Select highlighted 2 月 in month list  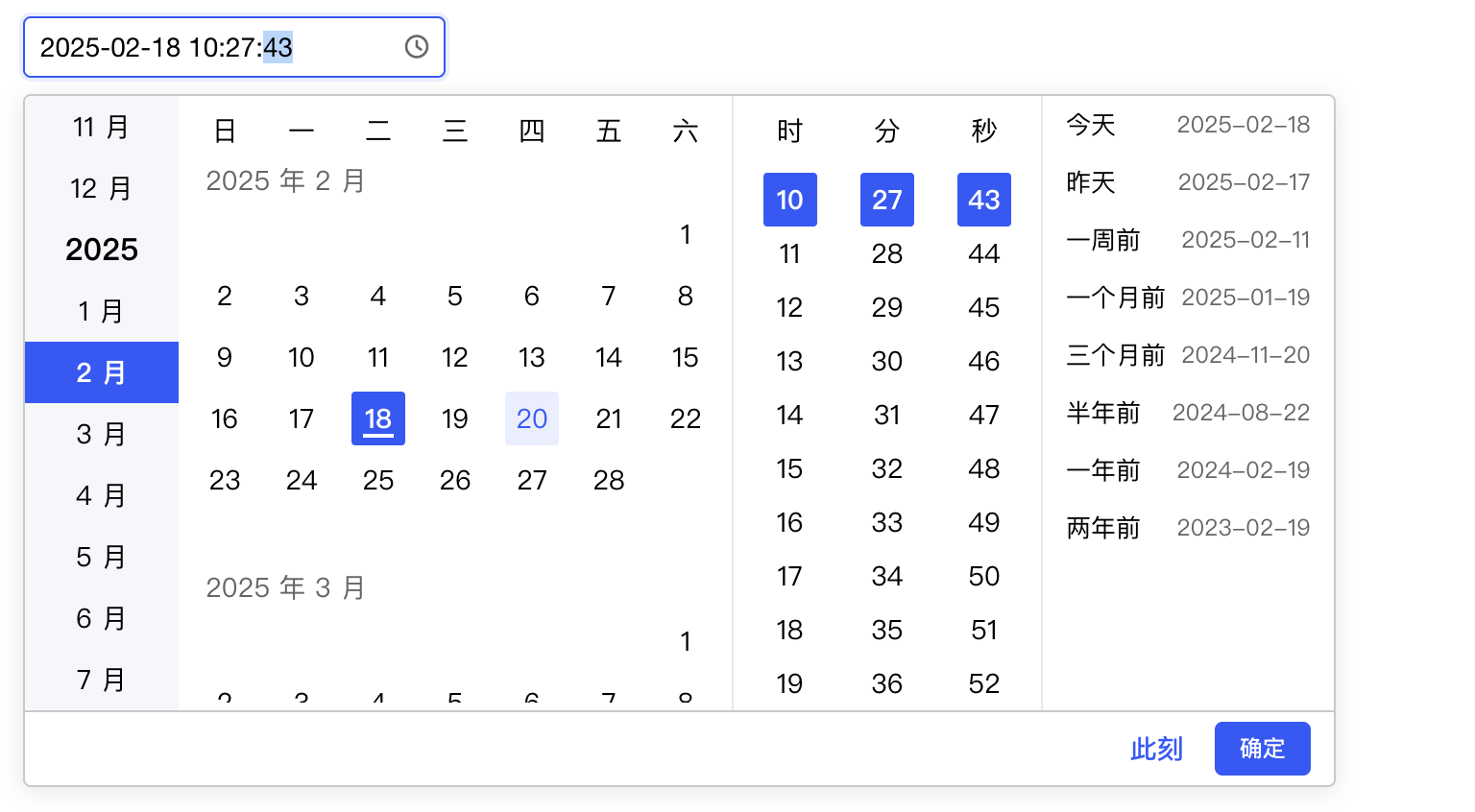(x=102, y=372)
